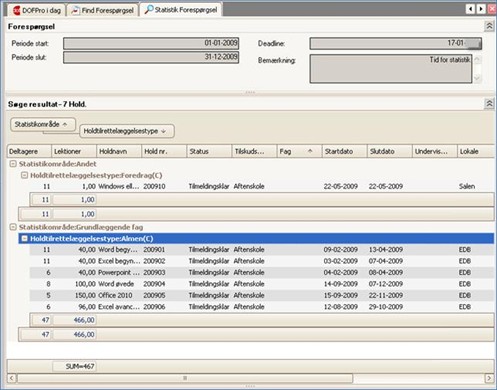497x390 pixels.
Task: Select the Statistik Forespørgsel tab
Action: pyautogui.click(x=181, y=10)
